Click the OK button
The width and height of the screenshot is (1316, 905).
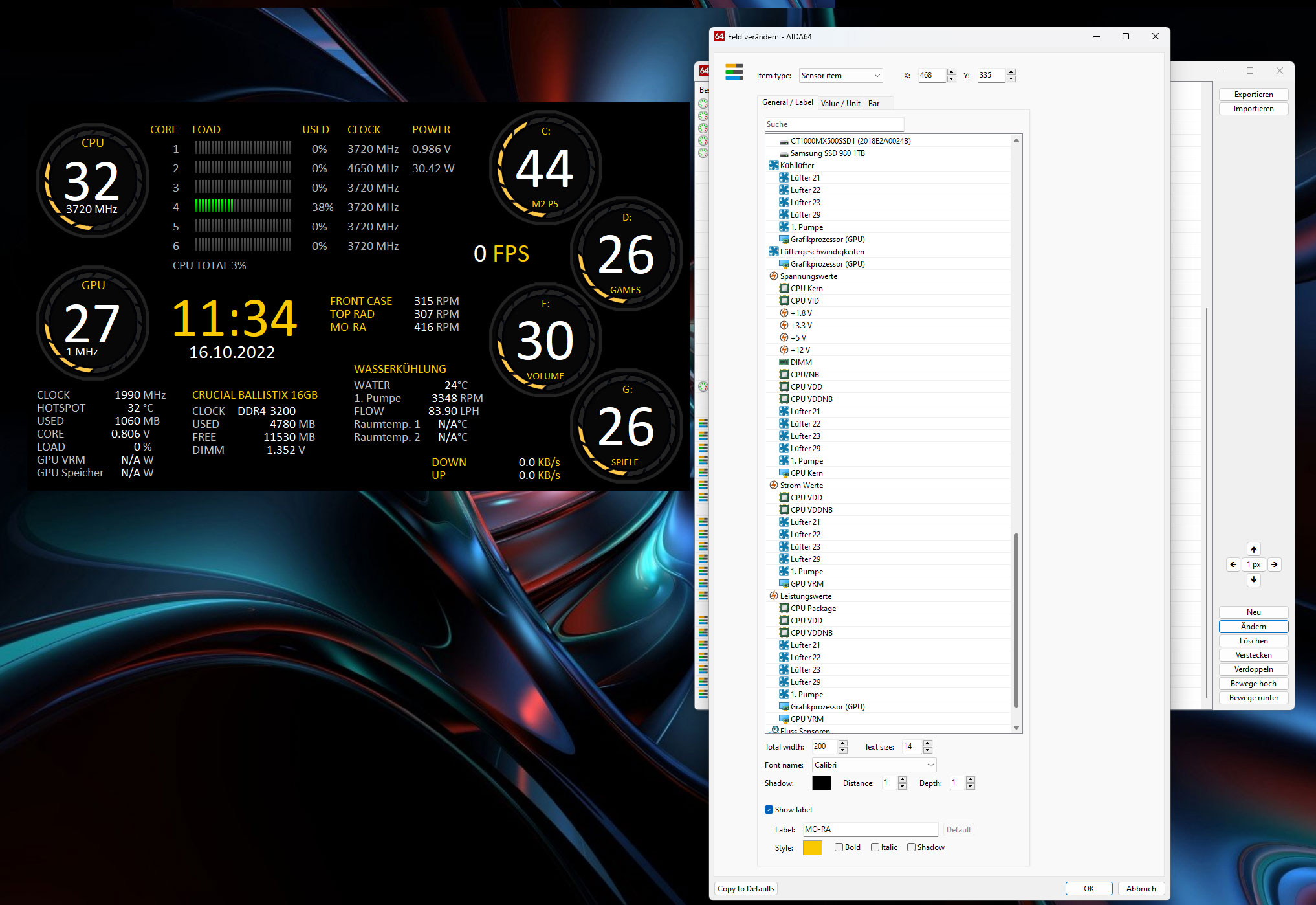[1088, 889]
